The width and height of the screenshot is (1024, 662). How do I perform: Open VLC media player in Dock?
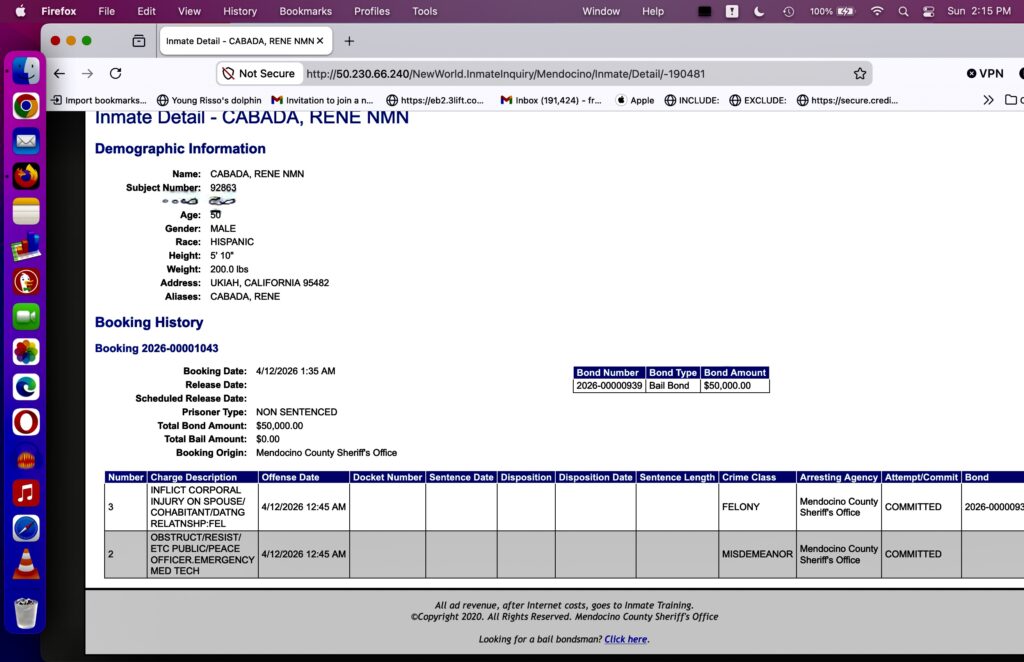point(26,565)
